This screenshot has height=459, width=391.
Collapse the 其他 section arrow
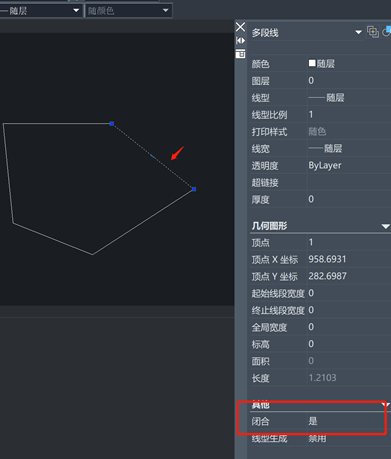(x=387, y=404)
